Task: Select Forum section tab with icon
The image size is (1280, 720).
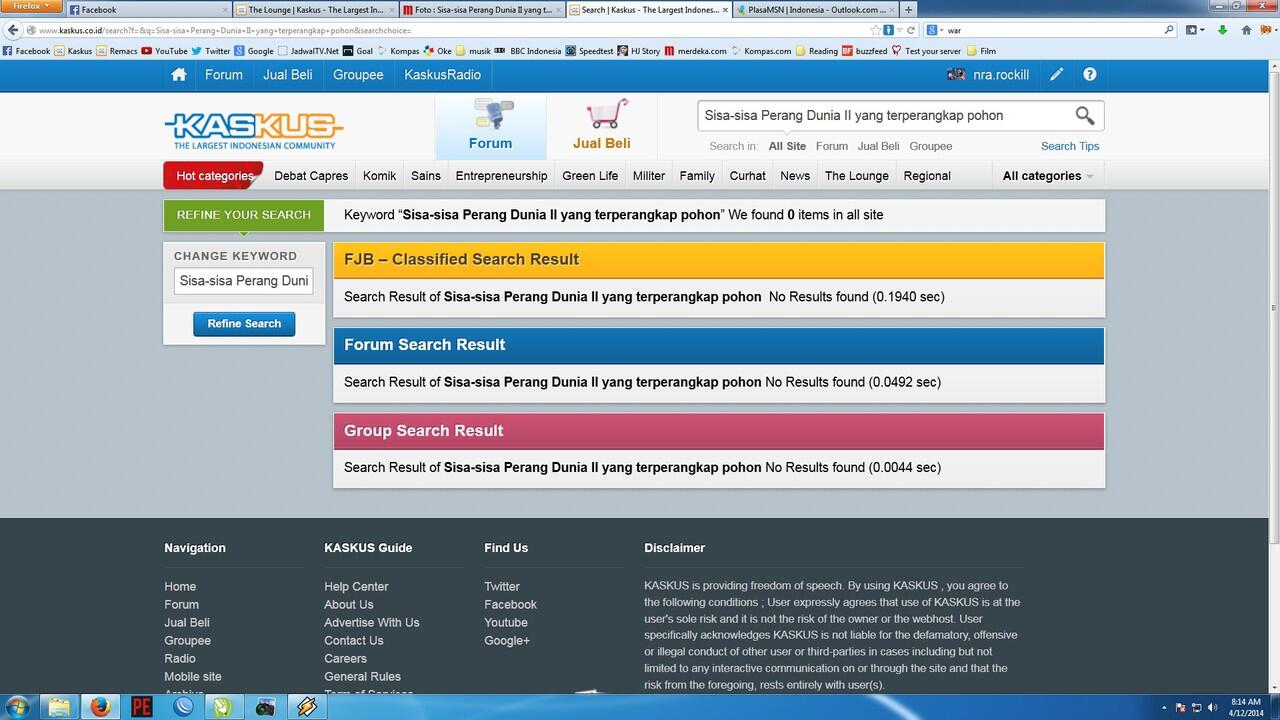Action: [x=491, y=126]
